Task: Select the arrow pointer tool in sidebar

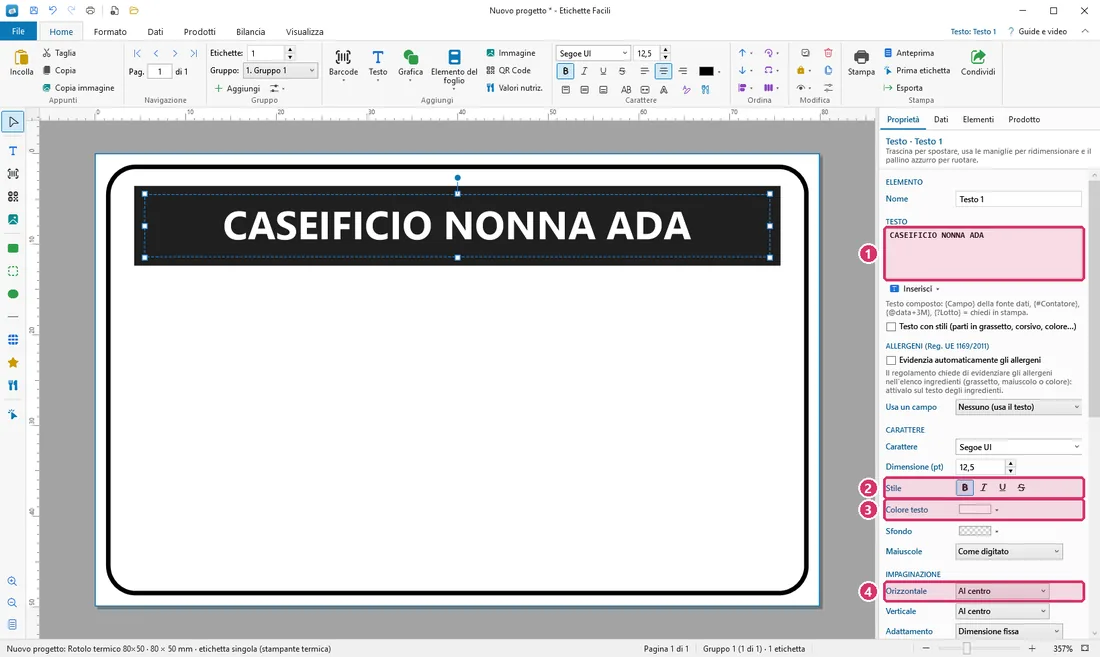Action: click(13, 122)
